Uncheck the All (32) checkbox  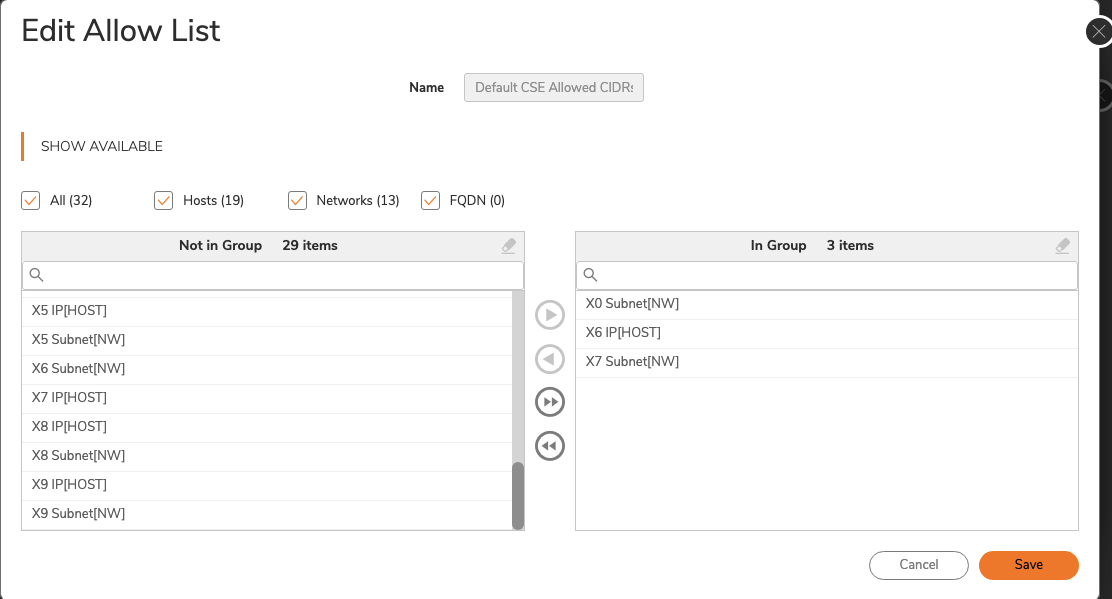(x=31, y=201)
